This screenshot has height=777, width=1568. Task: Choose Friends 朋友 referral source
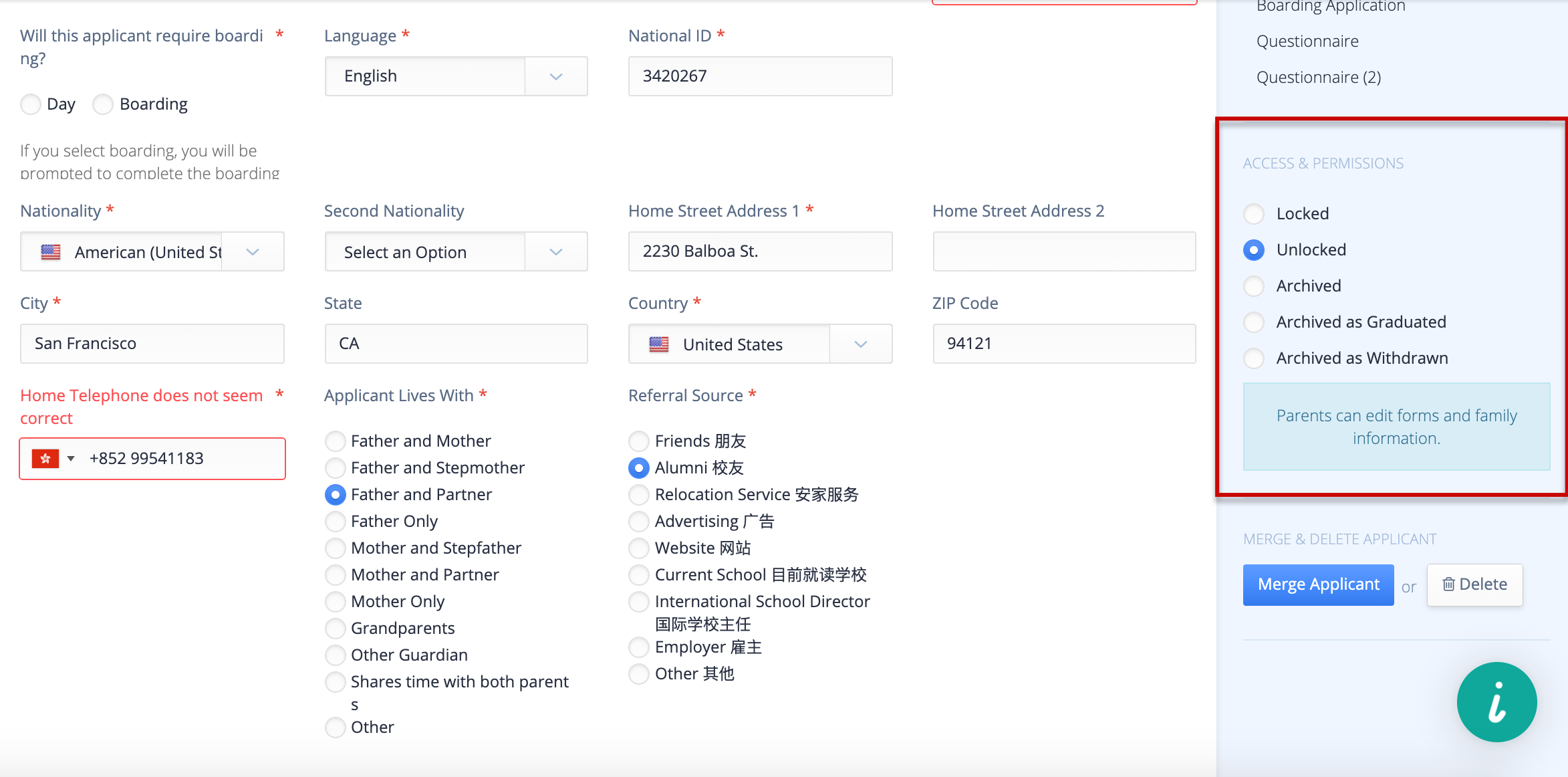point(639,441)
